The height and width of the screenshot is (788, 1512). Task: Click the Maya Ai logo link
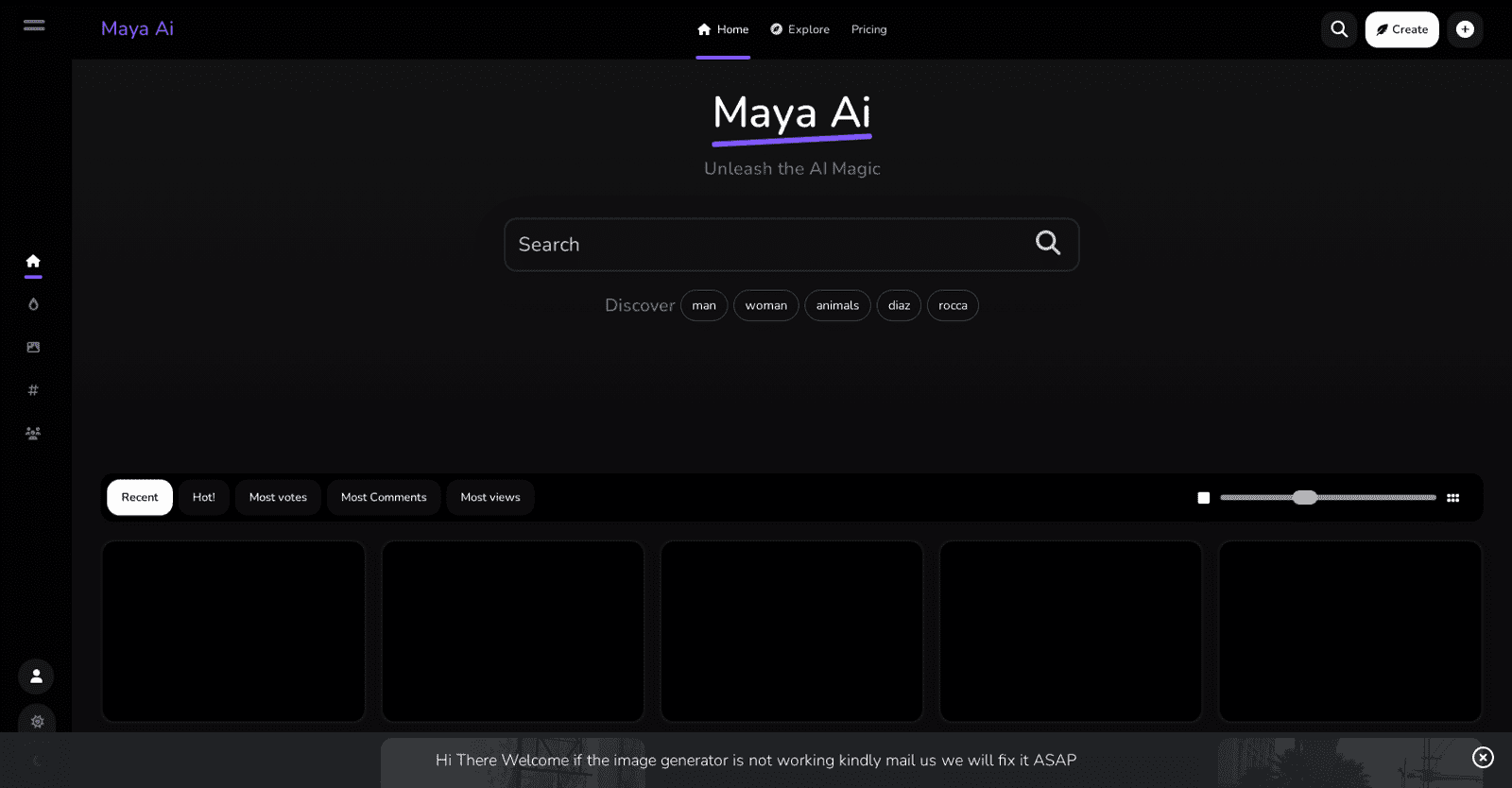coord(137,28)
